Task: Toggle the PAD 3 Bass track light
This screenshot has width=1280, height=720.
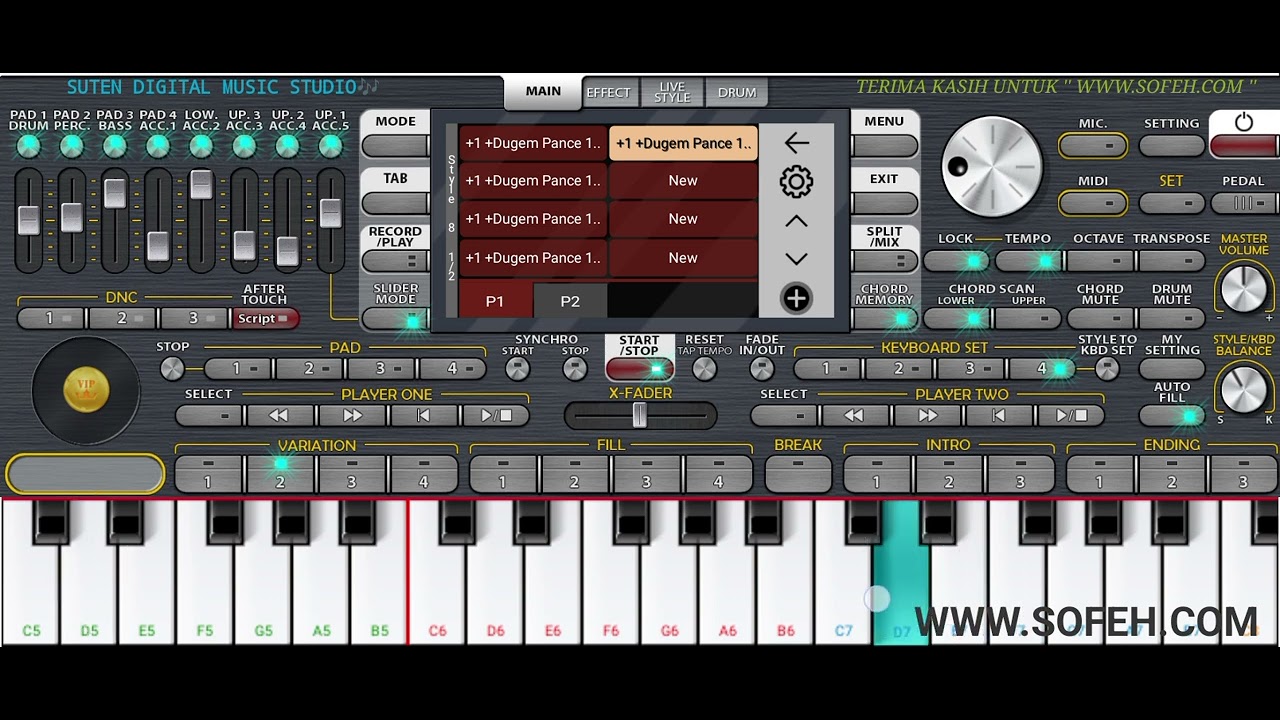Action: pos(115,146)
